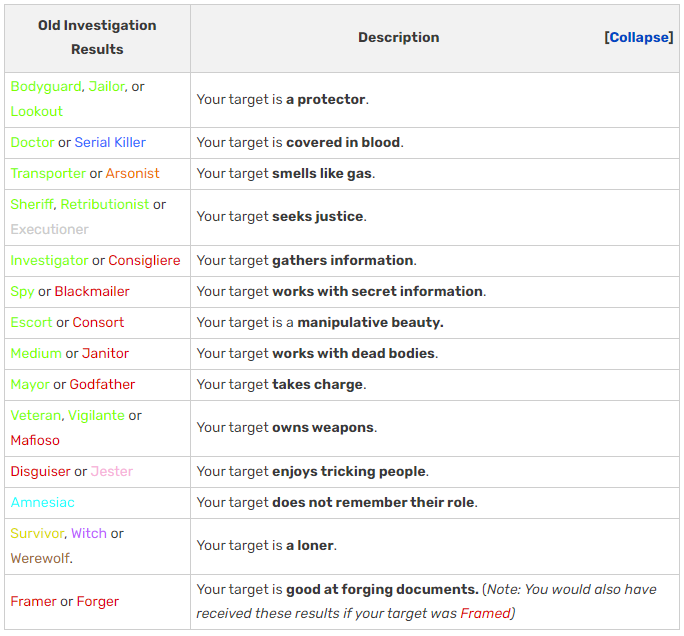This screenshot has height=636, width=684.
Task: Go to the Escort page
Action: 31,322
